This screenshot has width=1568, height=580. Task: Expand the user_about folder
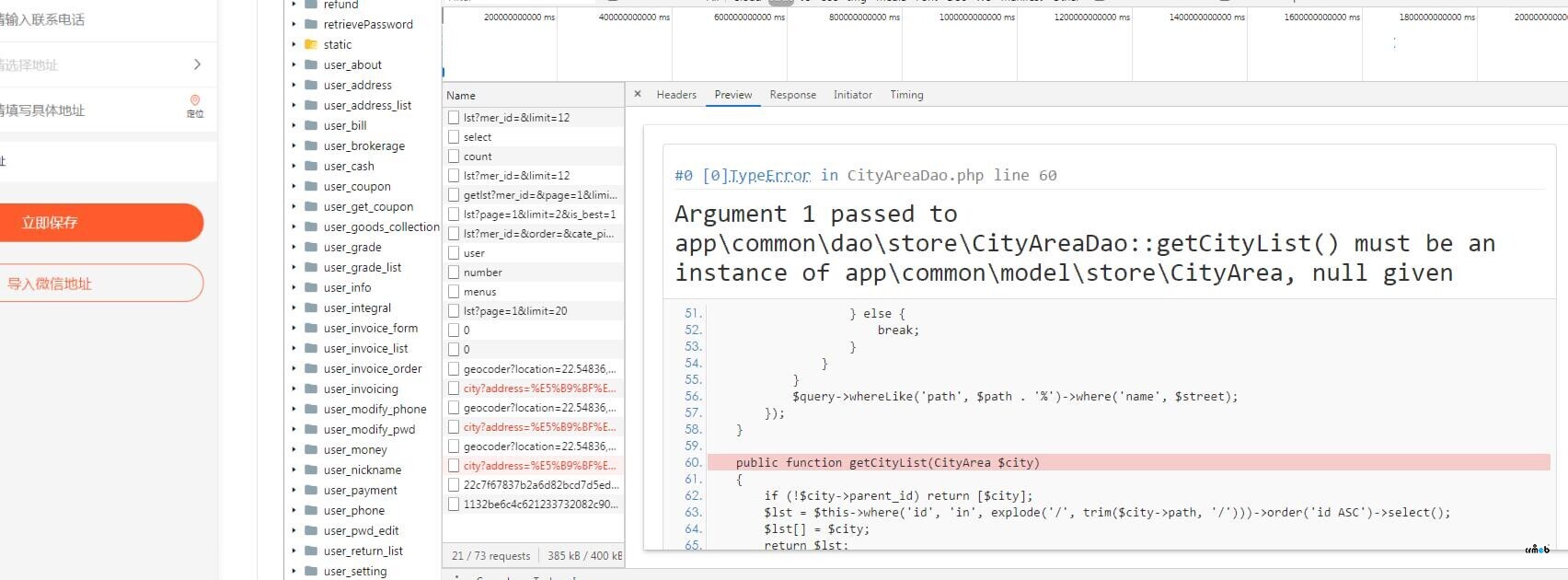pos(294,64)
